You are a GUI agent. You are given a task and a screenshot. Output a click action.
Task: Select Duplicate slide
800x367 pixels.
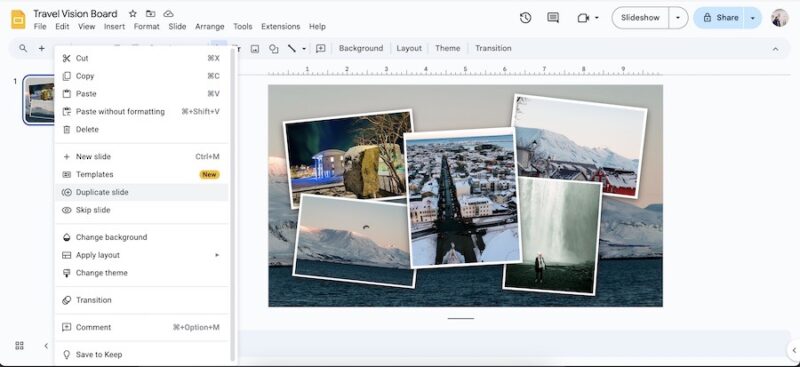point(141,192)
